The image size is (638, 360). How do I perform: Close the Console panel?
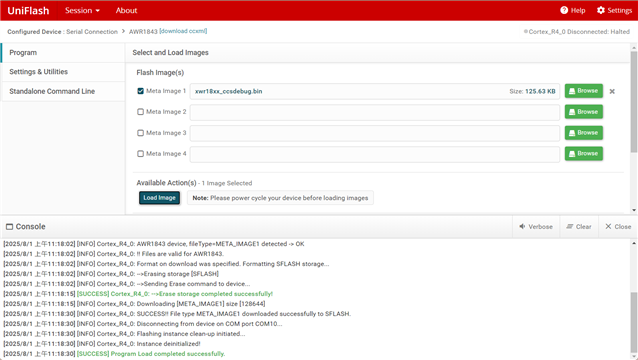618,227
